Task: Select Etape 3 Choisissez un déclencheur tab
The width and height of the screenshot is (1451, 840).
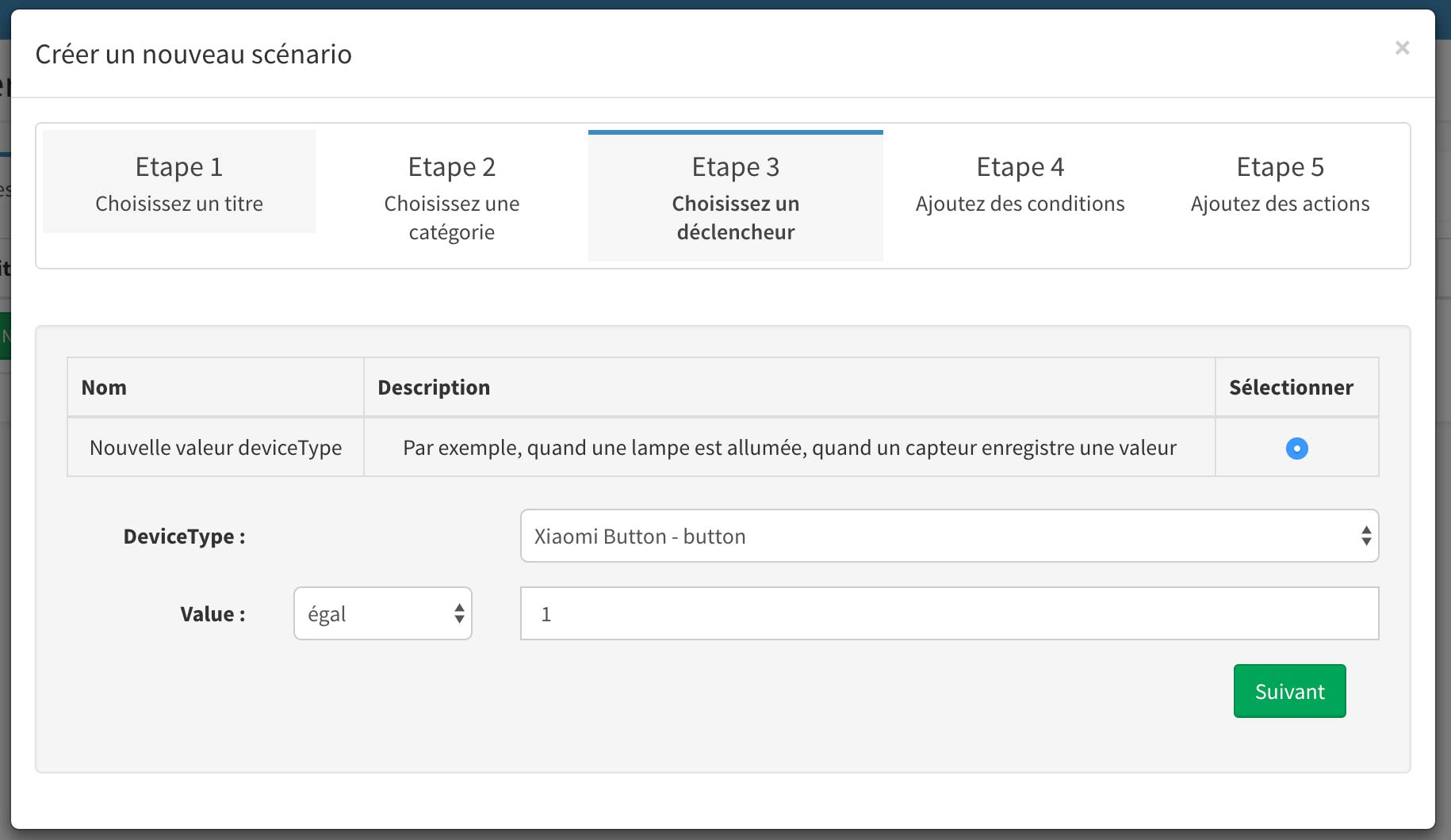Action: coord(736,197)
